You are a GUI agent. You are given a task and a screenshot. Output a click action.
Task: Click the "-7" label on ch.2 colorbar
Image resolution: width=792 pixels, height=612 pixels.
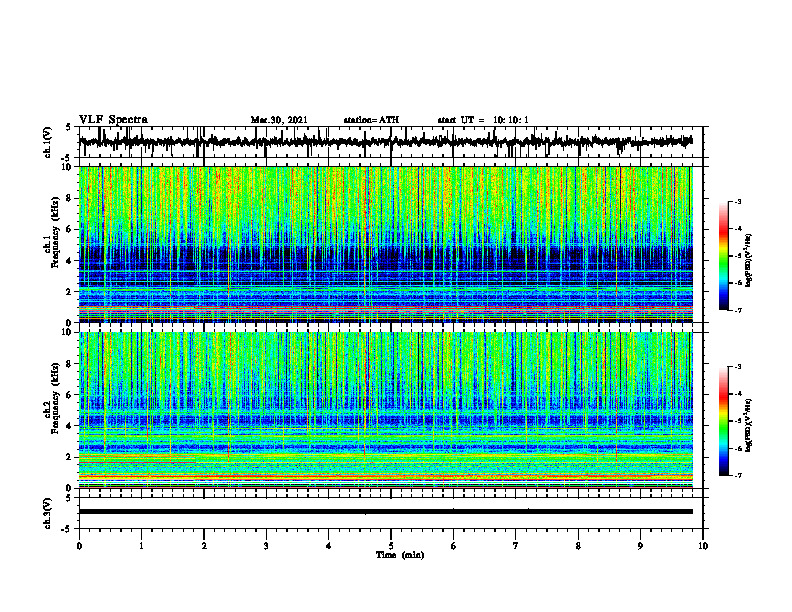(x=737, y=475)
